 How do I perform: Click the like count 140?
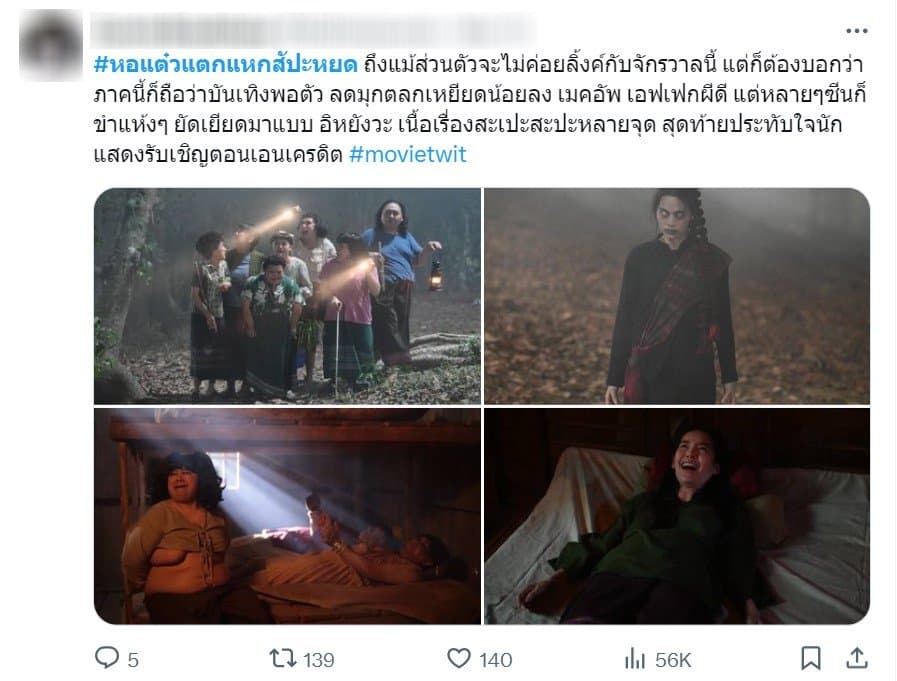(x=495, y=660)
